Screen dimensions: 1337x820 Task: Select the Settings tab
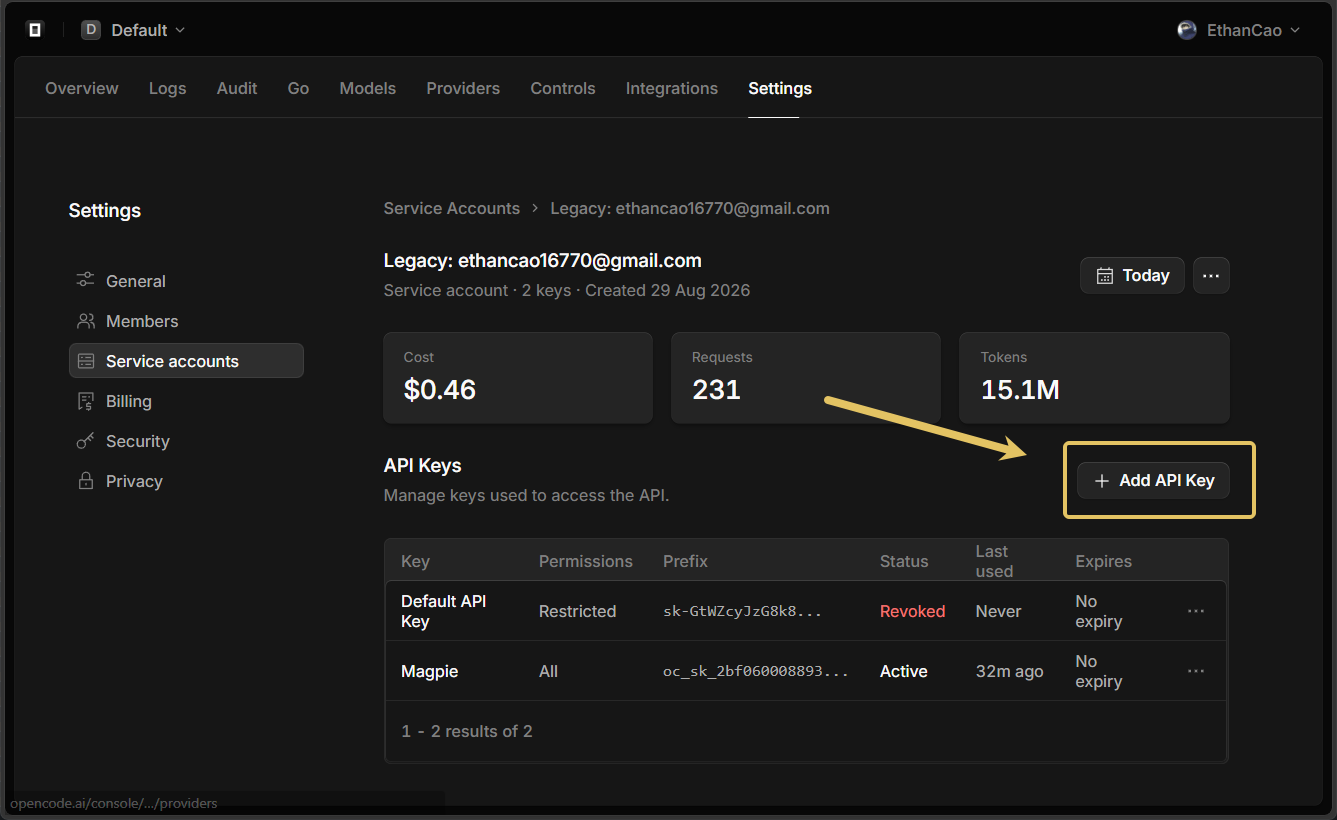coord(780,88)
